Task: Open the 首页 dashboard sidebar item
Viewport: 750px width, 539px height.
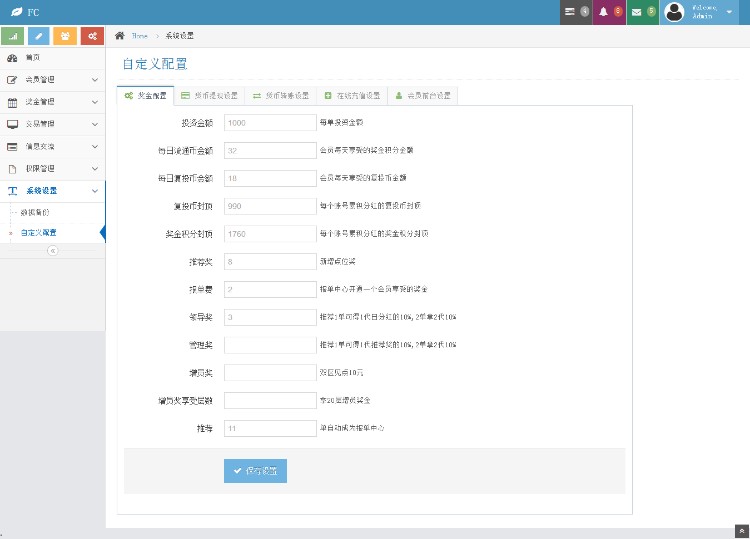Action: pos(53,58)
